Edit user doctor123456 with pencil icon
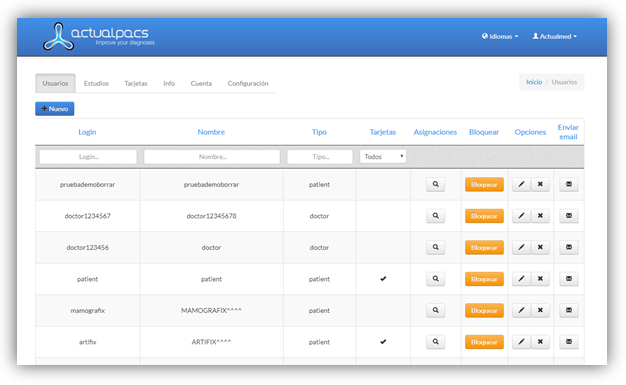Screen dimensions: 626x385 pyautogui.click(x=521, y=248)
